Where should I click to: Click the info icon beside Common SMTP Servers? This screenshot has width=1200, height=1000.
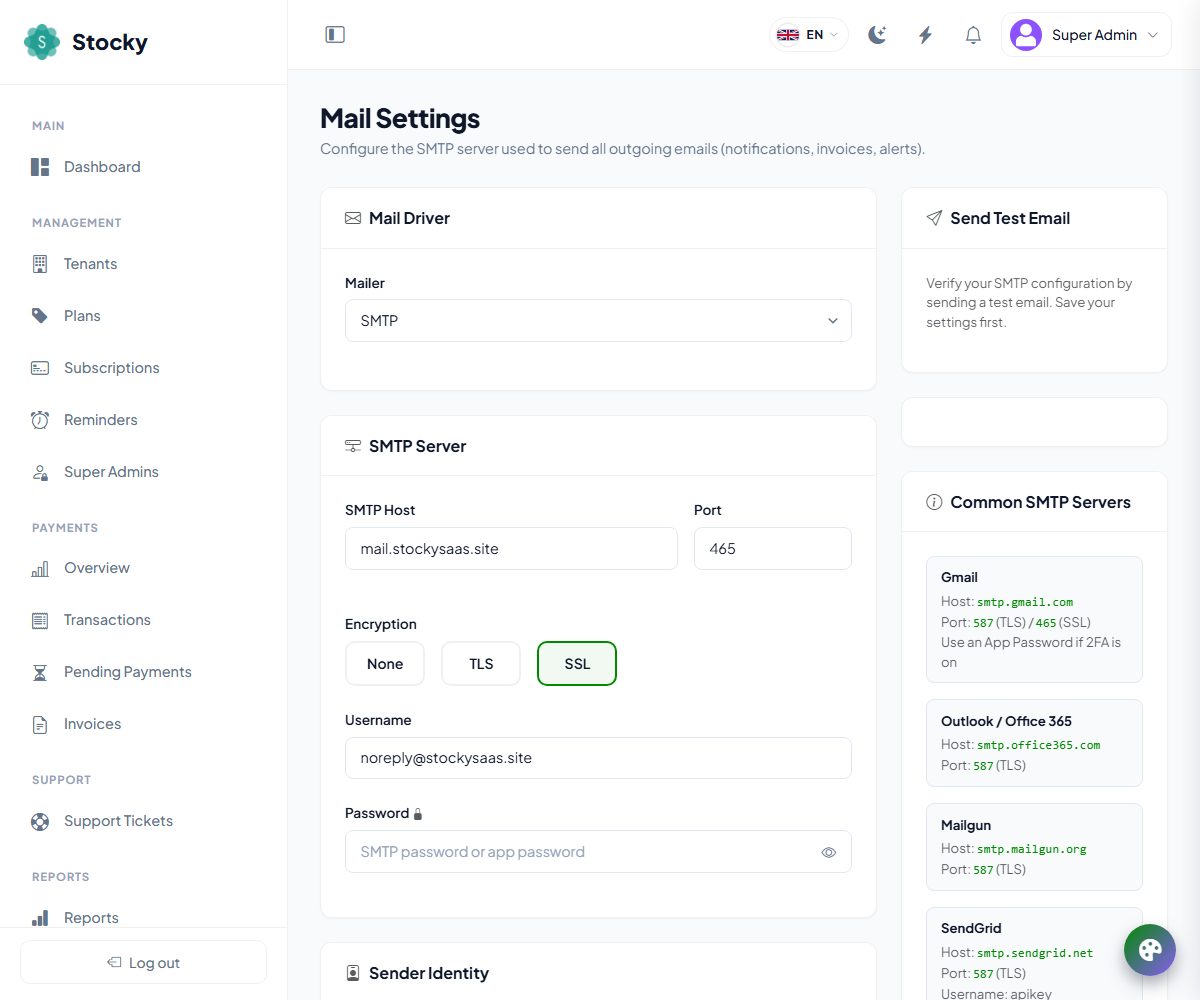tap(934, 502)
